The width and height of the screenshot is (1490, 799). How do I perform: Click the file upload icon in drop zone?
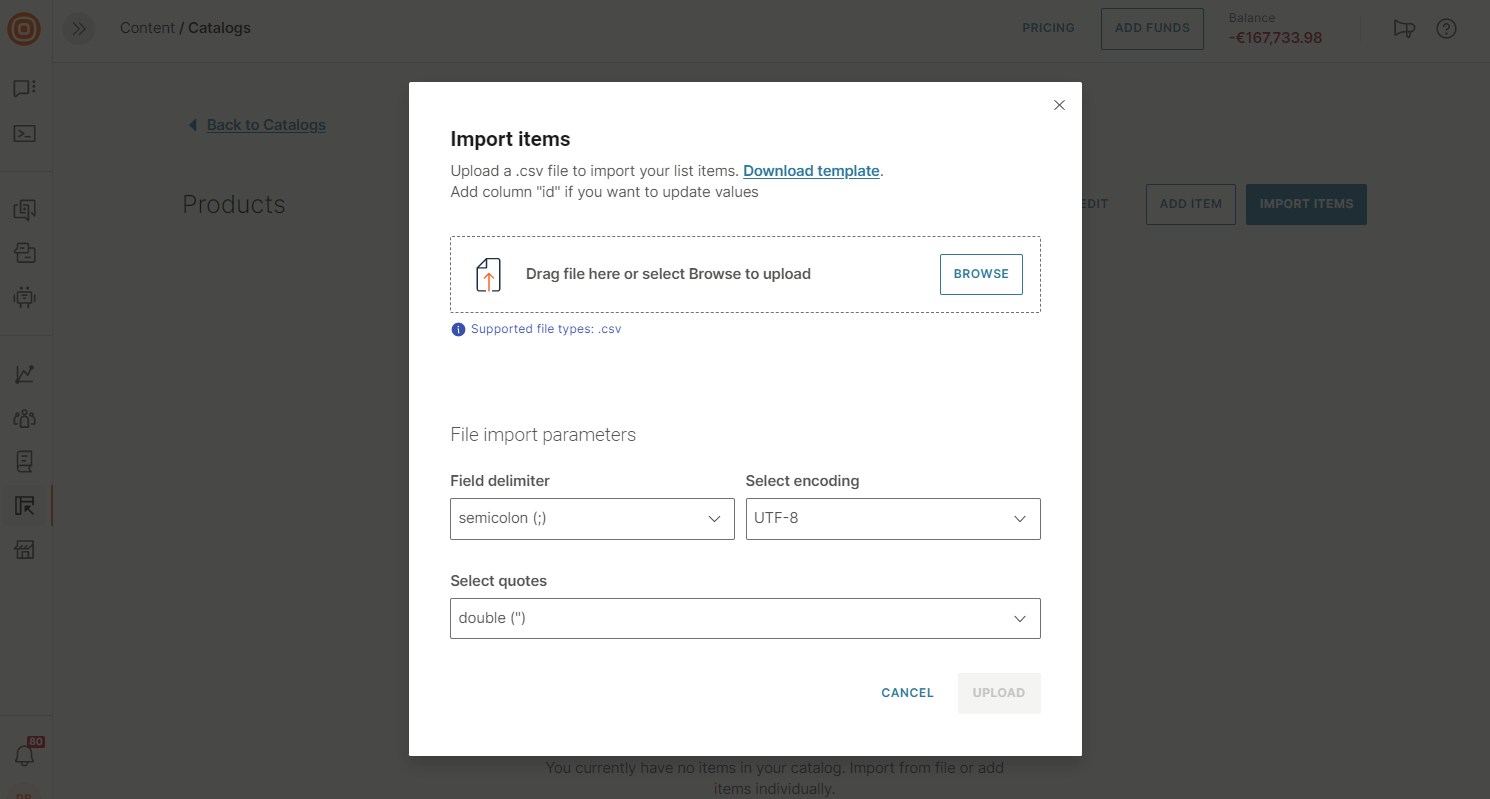[488, 274]
